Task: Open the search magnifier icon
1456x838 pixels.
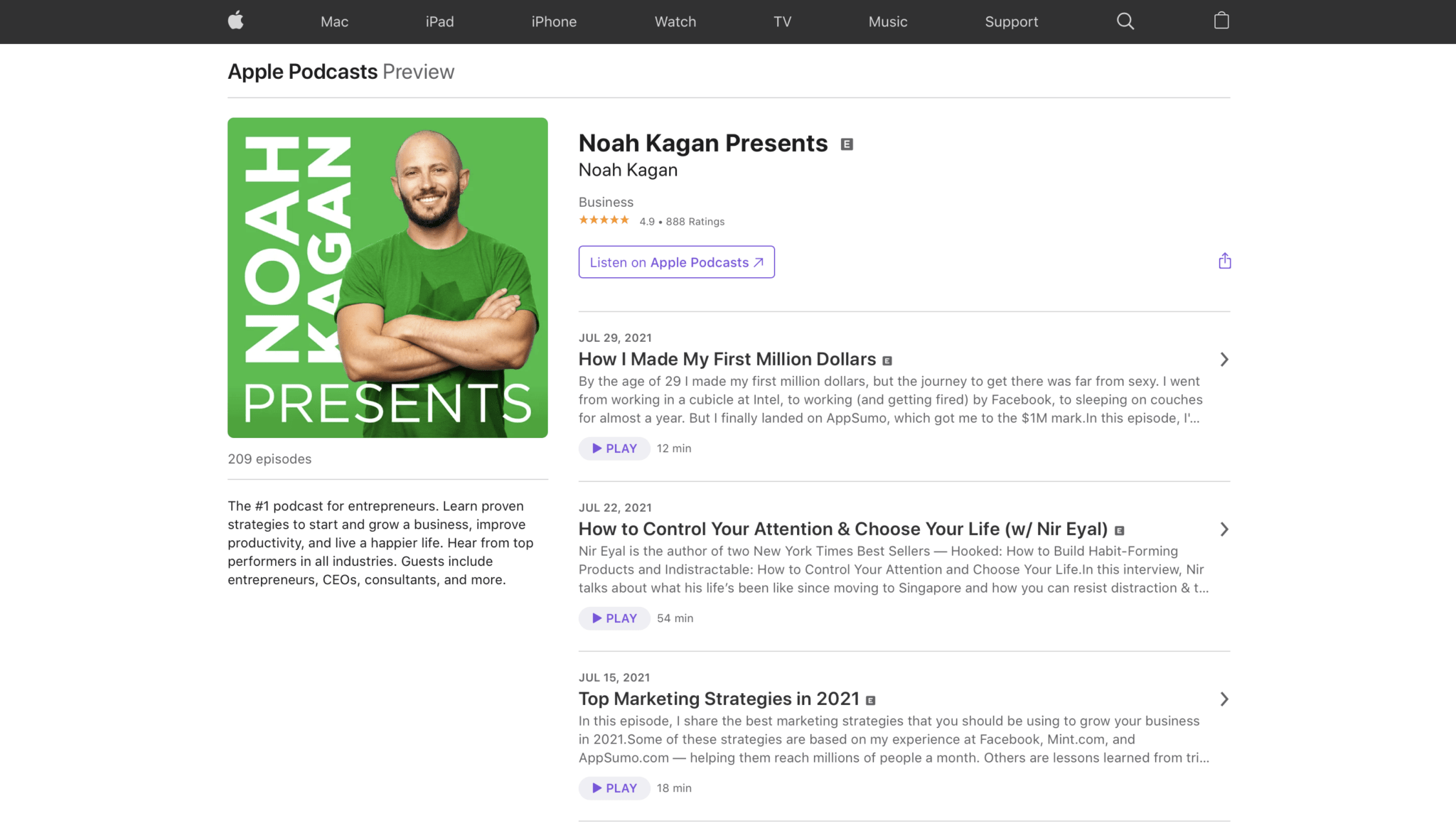Action: [x=1125, y=21]
